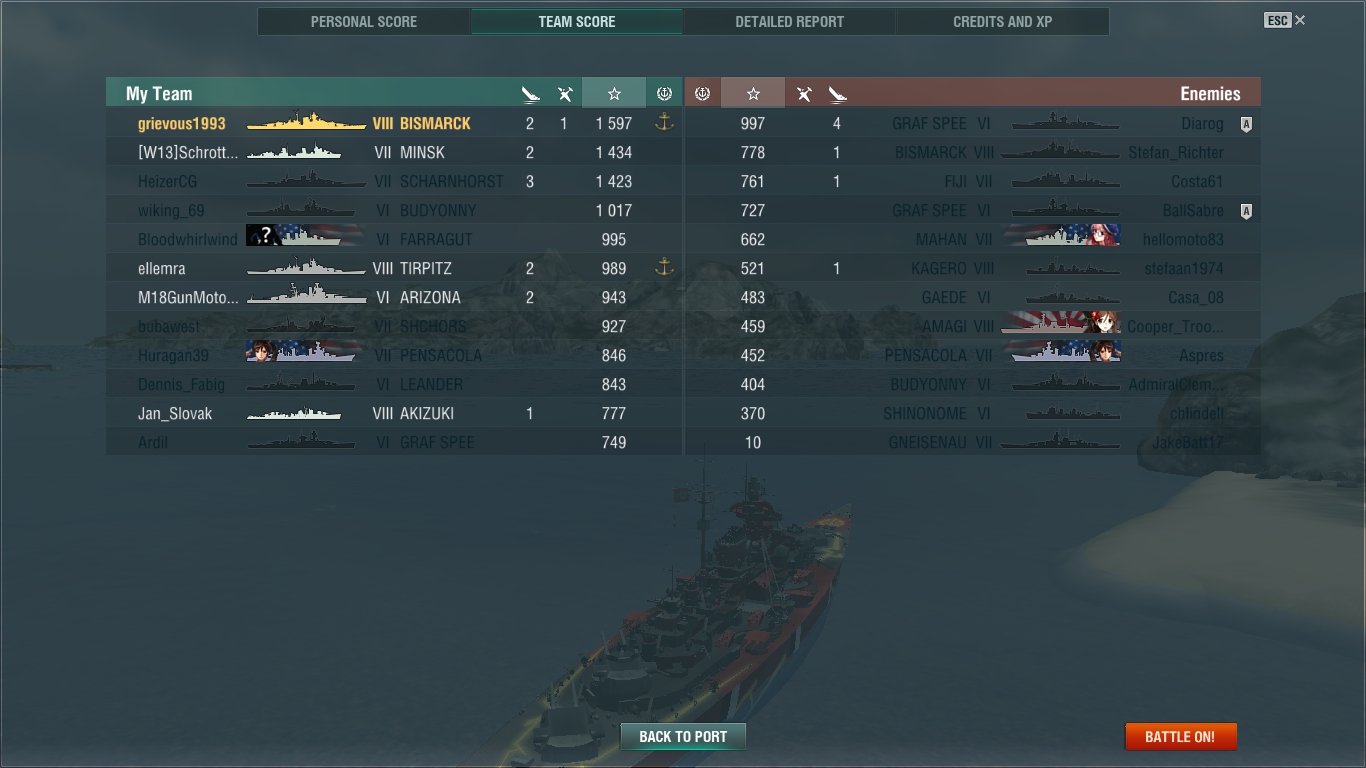Switch to the Detailed Report tab

[789, 21]
